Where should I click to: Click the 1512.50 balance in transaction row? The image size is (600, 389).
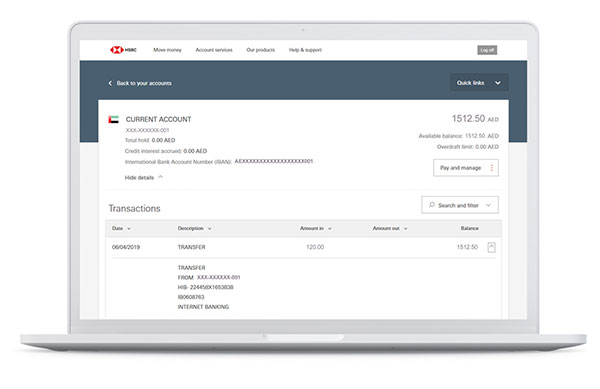467,247
